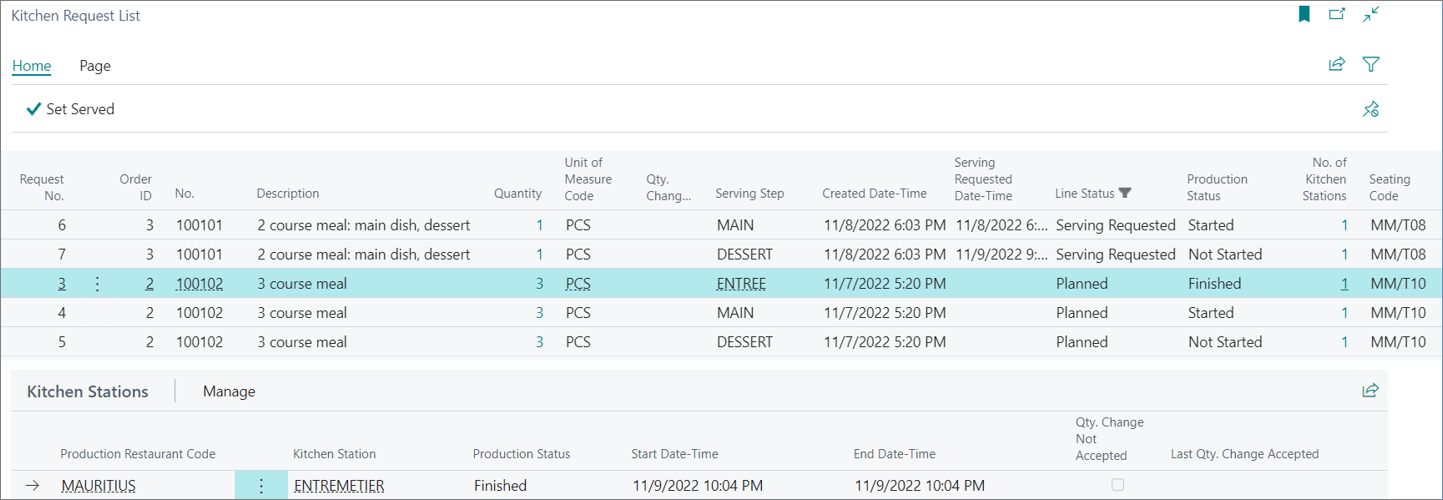Sort by the Serving Step column header
Image resolution: width=1443 pixels, height=500 pixels.
pos(749,193)
